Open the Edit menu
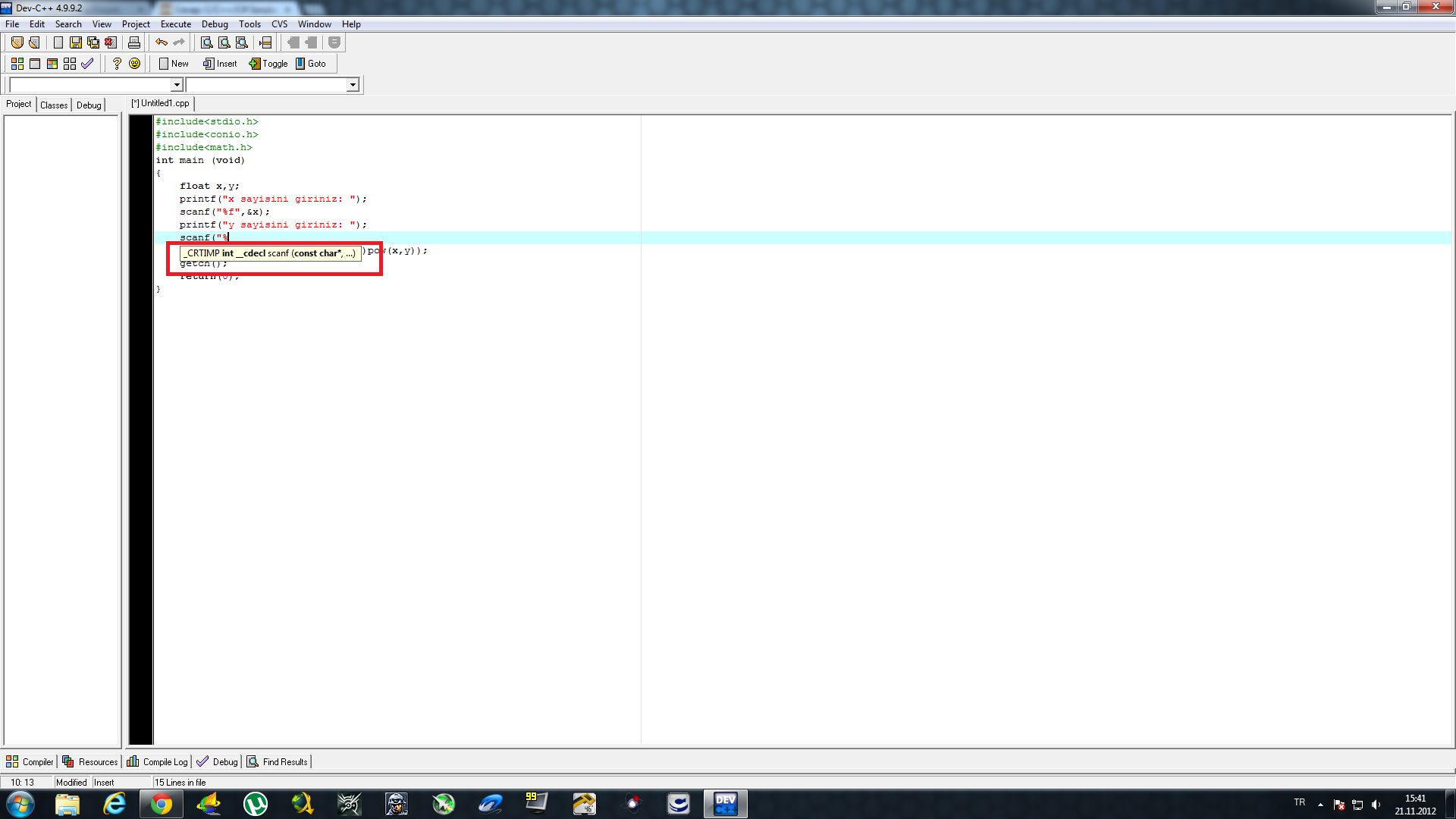Image resolution: width=1456 pixels, height=819 pixels. (x=37, y=24)
